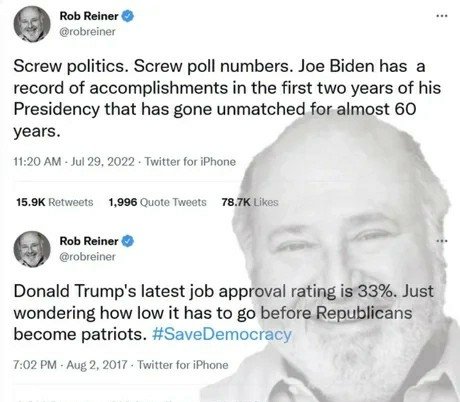Open the second tweet's profile avatar
Image resolution: width=460 pixels, height=402 pixels.
pyautogui.click(x=32, y=249)
